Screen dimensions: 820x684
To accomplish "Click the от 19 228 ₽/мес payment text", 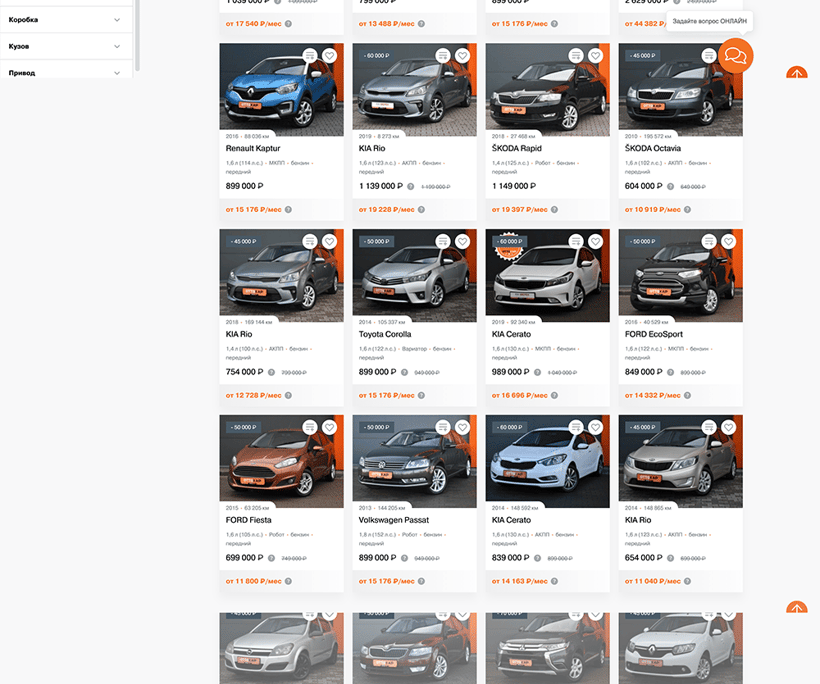I will (x=386, y=210).
